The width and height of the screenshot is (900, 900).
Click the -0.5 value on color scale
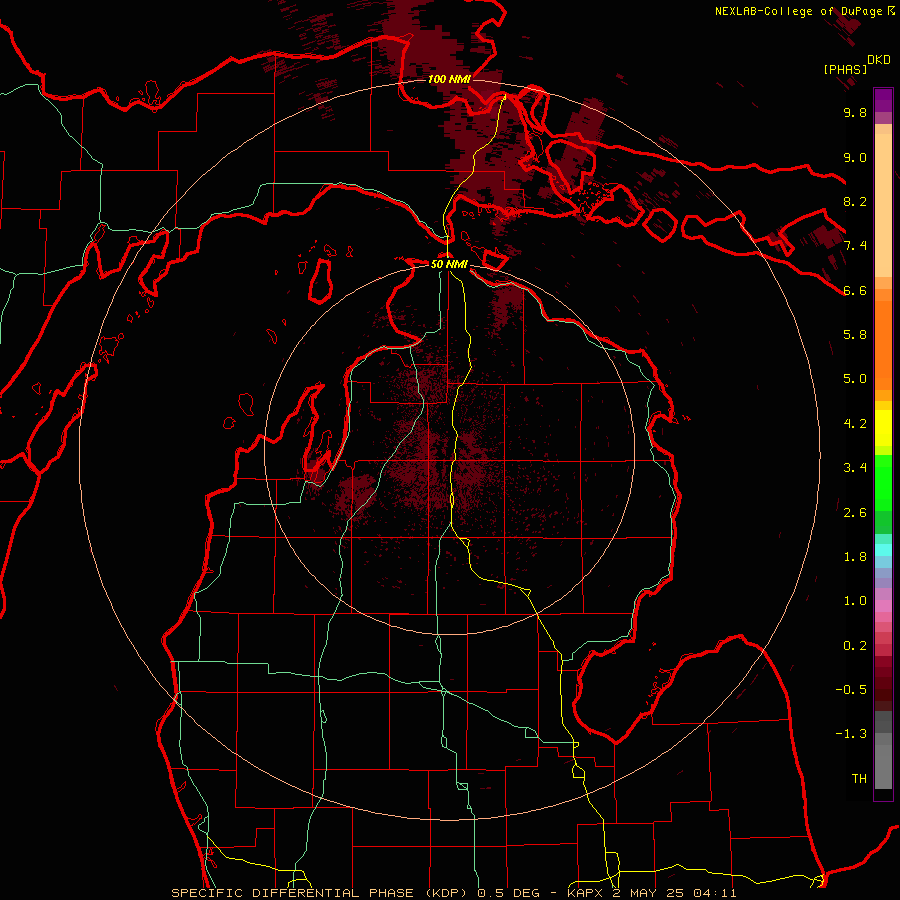tap(852, 689)
